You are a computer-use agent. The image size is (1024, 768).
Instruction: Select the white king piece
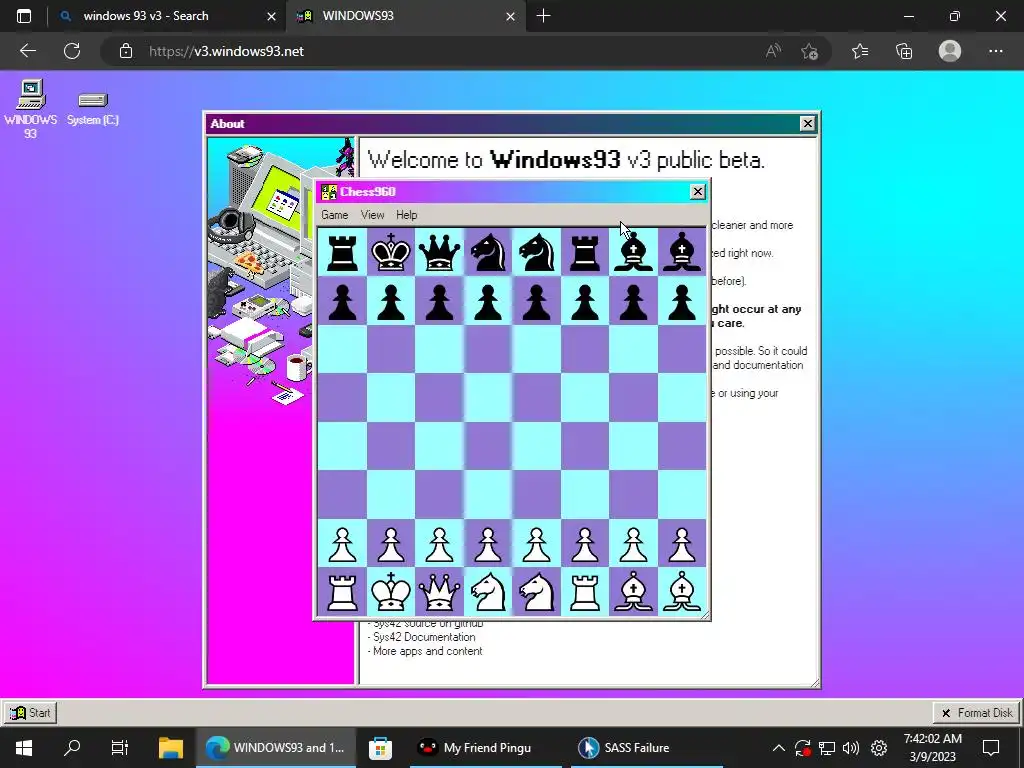[391, 592]
